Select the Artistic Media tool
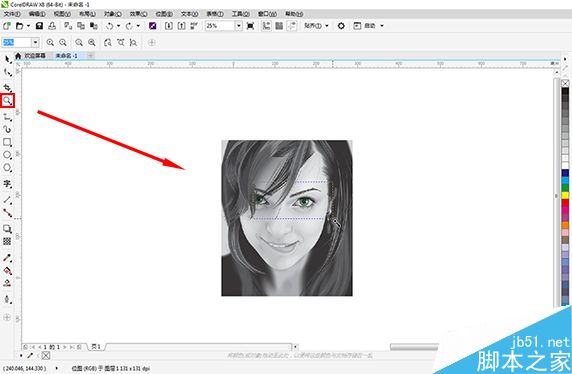 point(7,129)
